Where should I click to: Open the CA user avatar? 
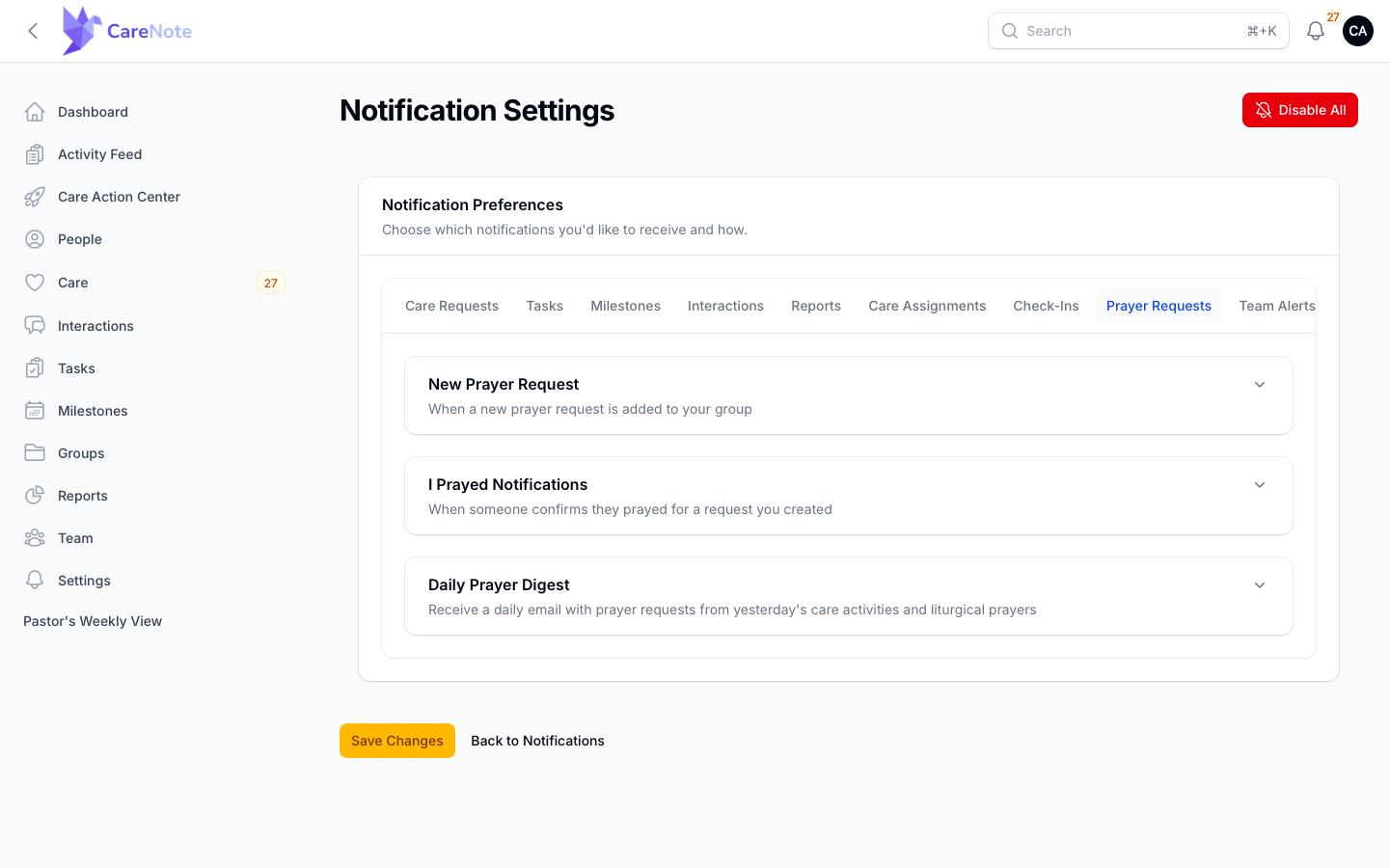pos(1358,31)
